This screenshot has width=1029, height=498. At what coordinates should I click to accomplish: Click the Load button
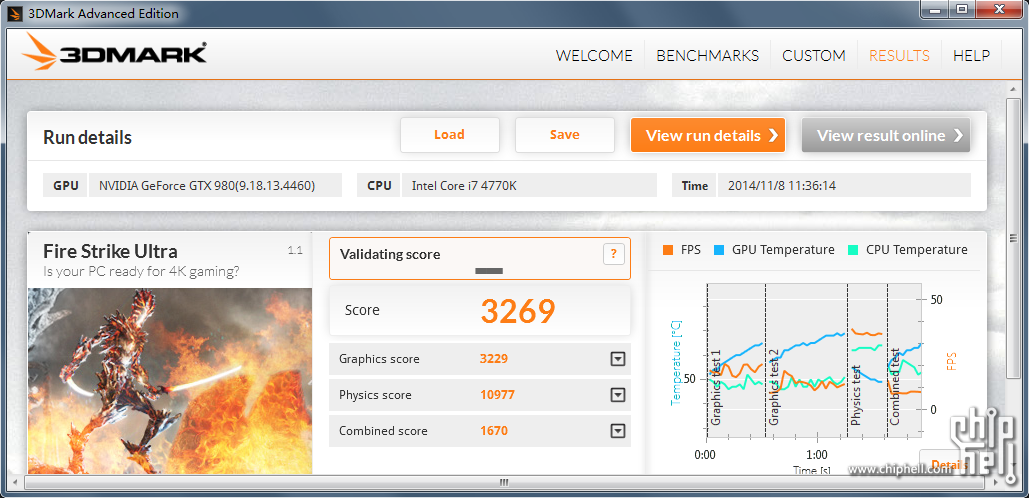click(450, 135)
